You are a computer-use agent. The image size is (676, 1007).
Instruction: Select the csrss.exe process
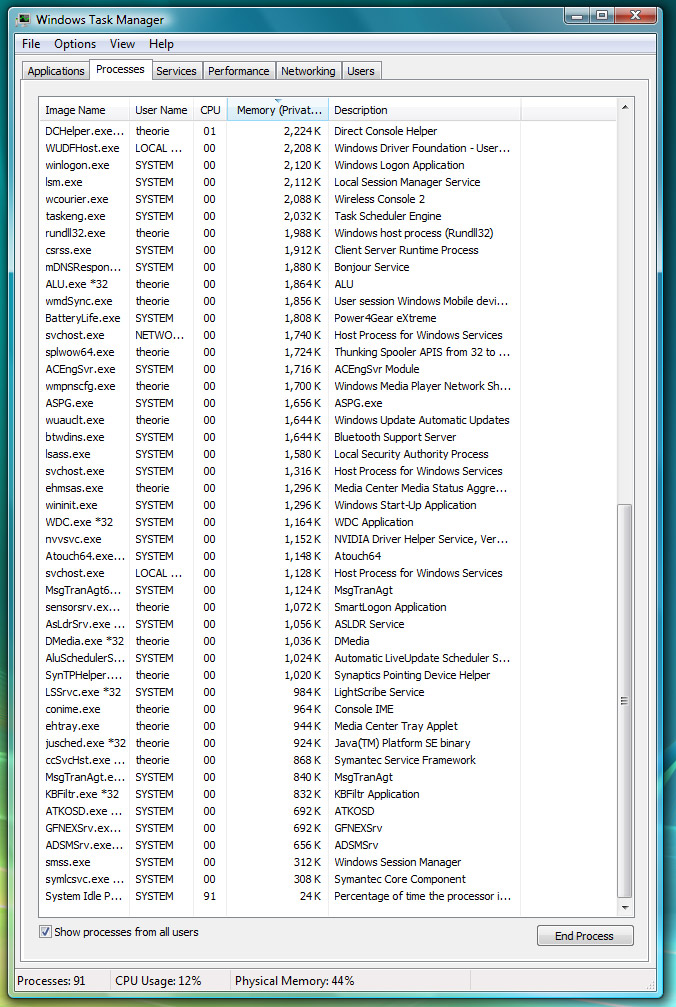pos(280,250)
